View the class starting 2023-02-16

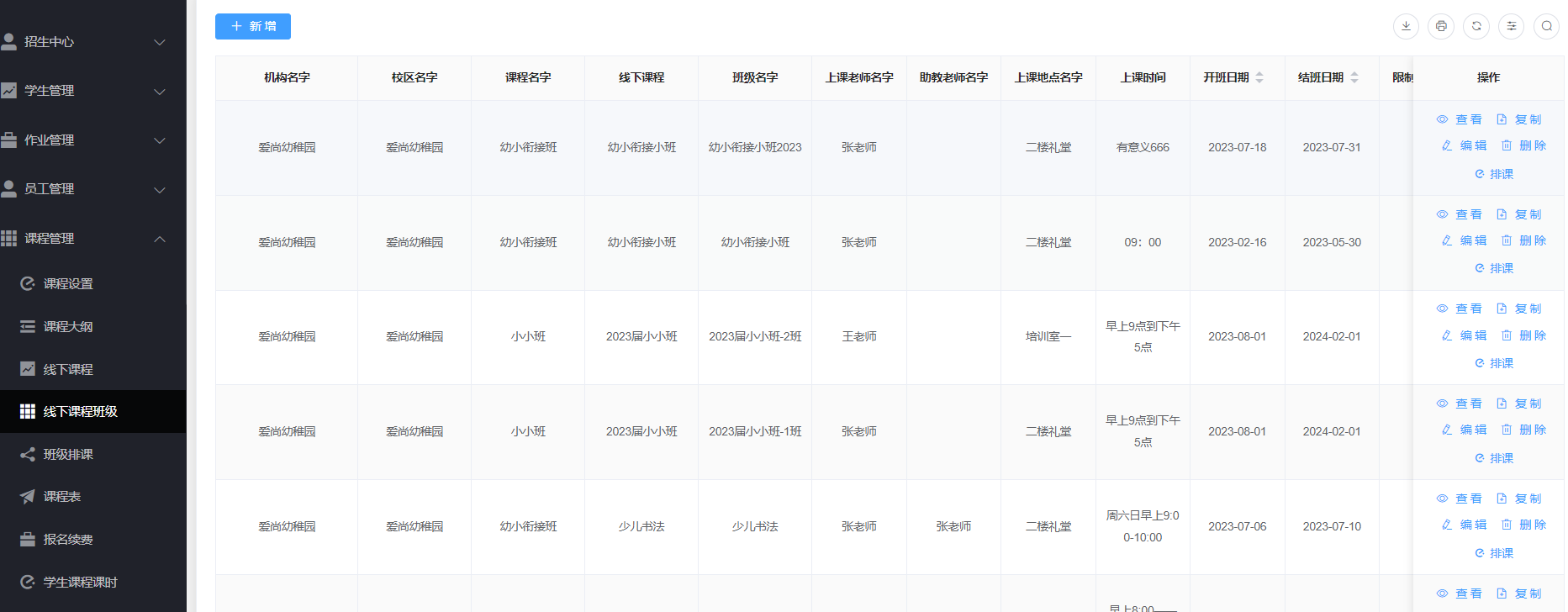point(1460,214)
